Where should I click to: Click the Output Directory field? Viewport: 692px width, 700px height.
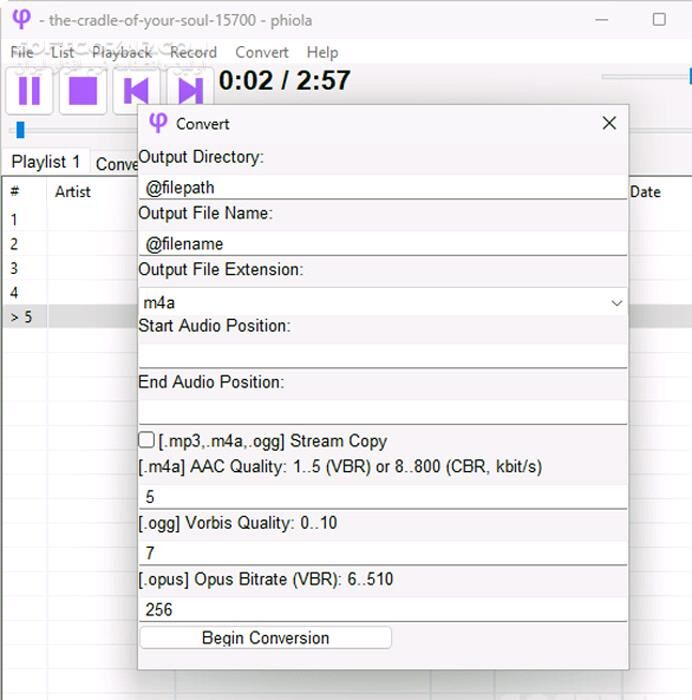[x=382, y=187]
